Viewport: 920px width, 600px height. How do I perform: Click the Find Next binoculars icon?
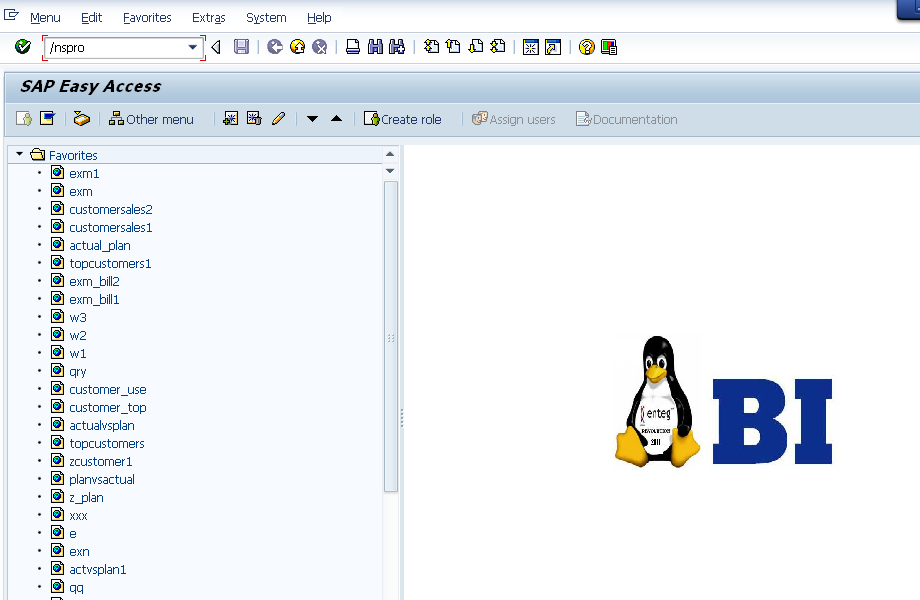(x=397, y=47)
